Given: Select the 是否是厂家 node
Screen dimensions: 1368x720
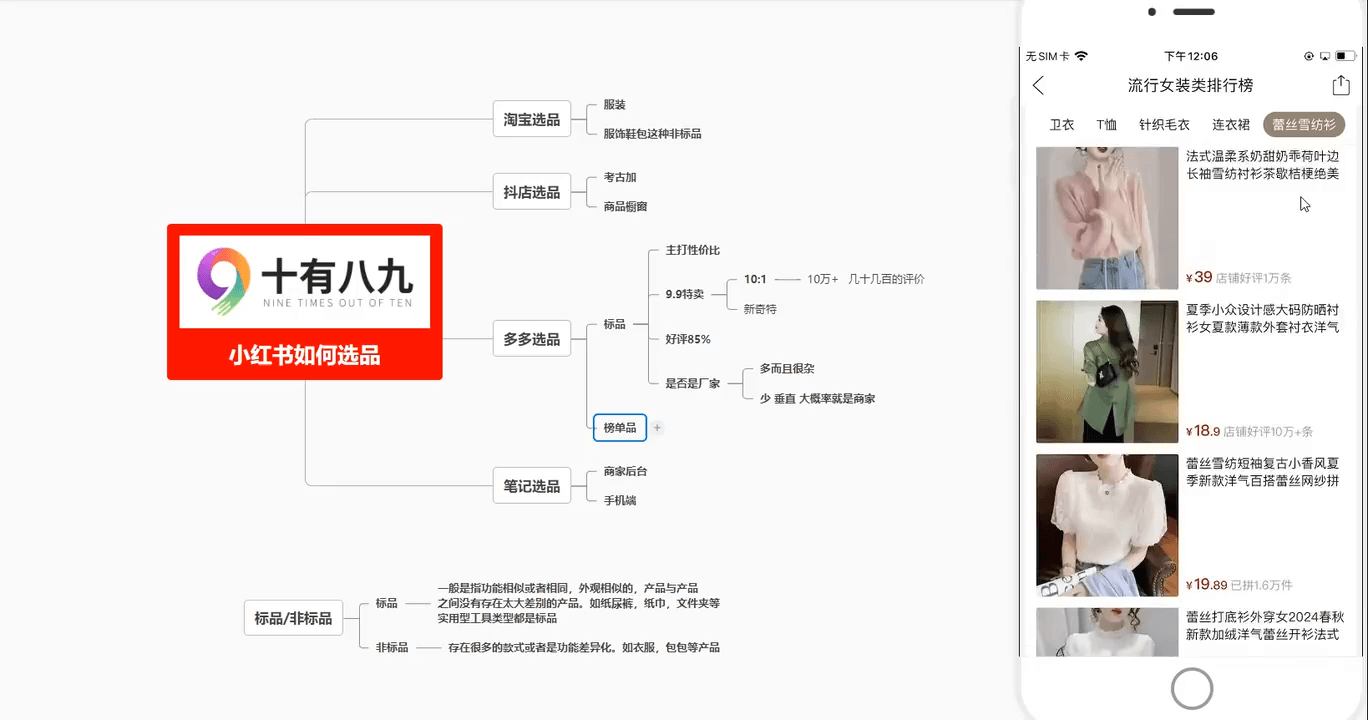Looking at the screenshot, I should pos(693,383).
